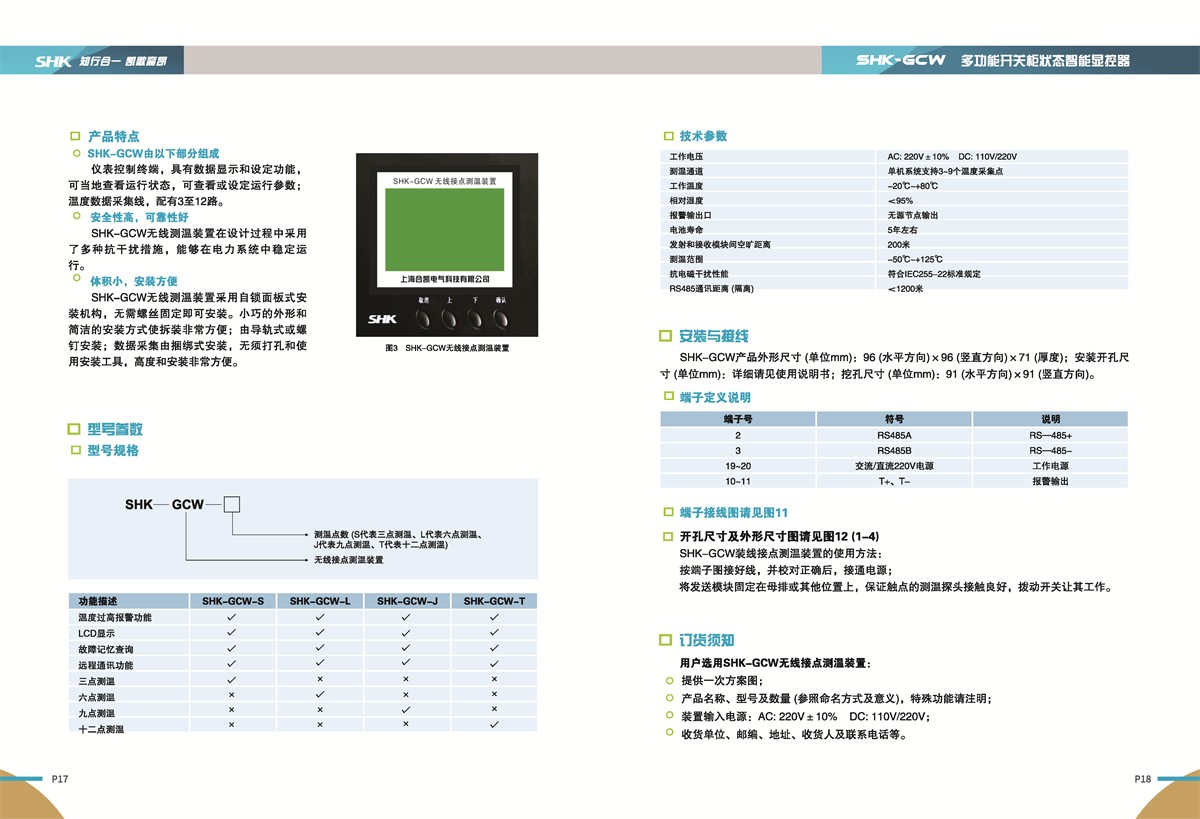This screenshot has width=1200, height=819.
Task: Click the subheading SHK-GCW由以下部分组成
Action: click(153, 154)
